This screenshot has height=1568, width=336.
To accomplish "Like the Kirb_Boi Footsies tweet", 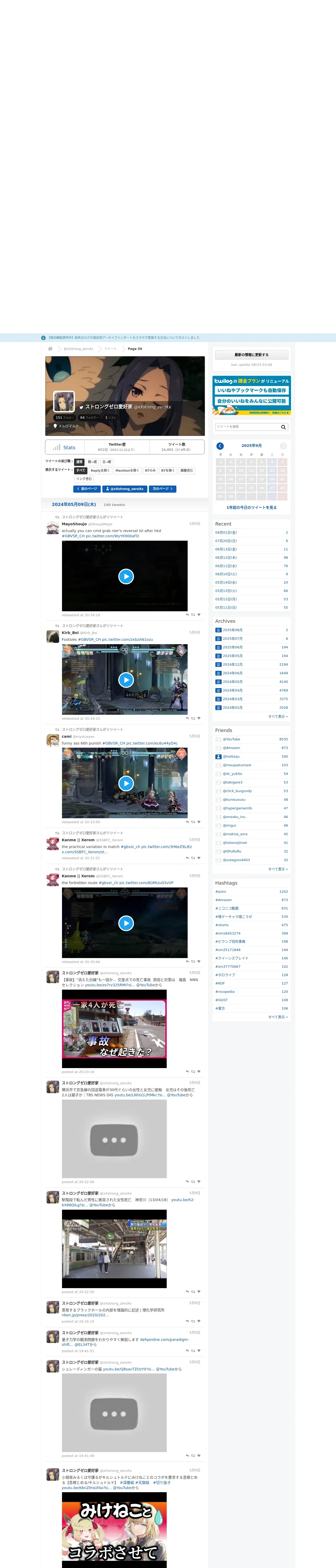I will coord(199,718).
